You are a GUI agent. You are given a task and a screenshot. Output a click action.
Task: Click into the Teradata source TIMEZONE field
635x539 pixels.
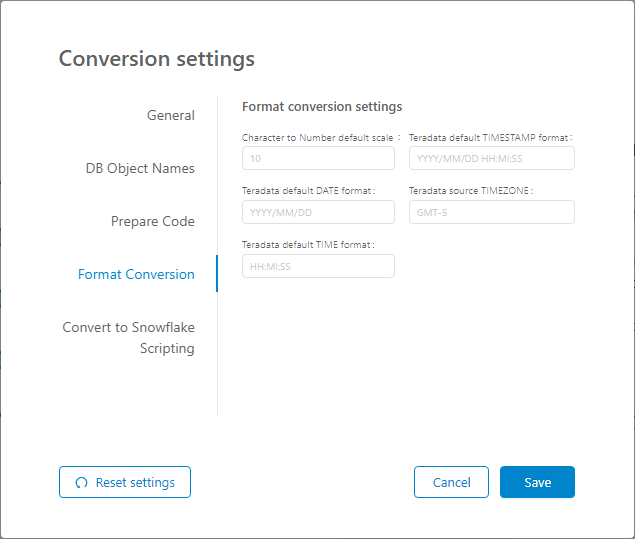point(491,212)
